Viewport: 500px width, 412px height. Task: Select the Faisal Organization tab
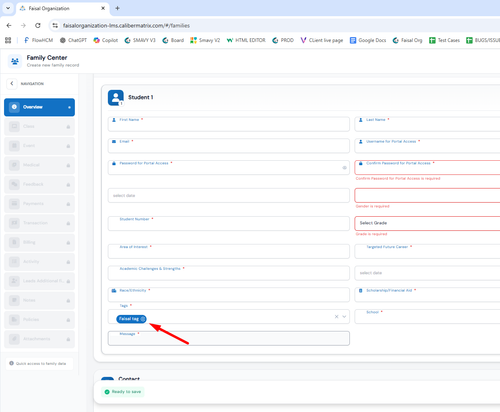[62, 8]
